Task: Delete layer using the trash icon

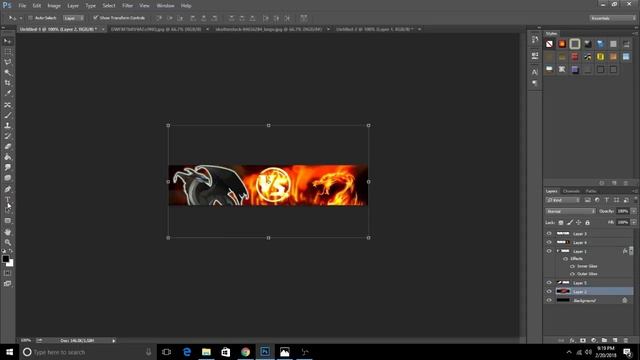Action: 626,340
